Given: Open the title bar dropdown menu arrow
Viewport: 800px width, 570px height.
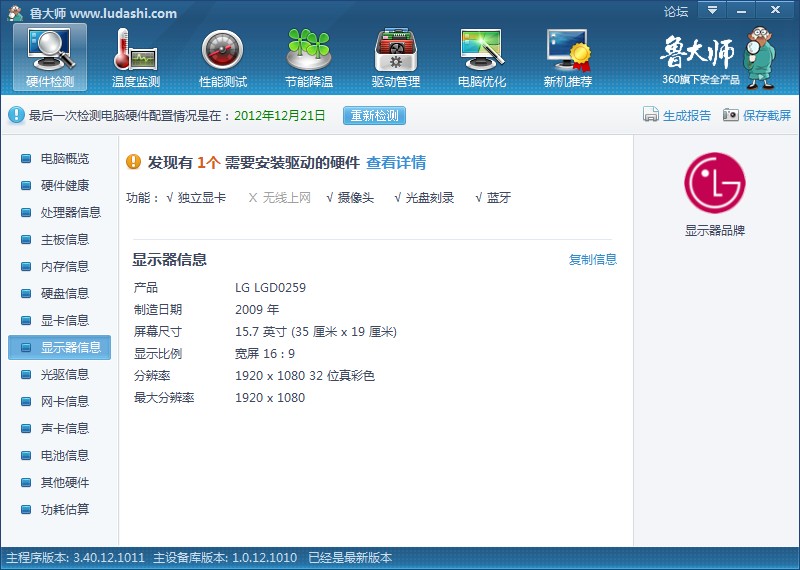Looking at the screenshot, I should tap(711, 10).
